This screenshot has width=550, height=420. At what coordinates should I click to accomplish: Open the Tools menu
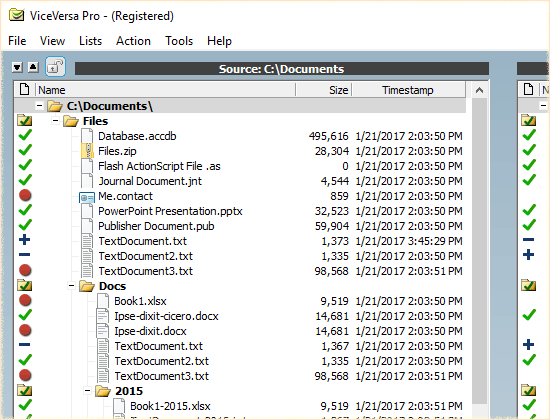point(179,41)
